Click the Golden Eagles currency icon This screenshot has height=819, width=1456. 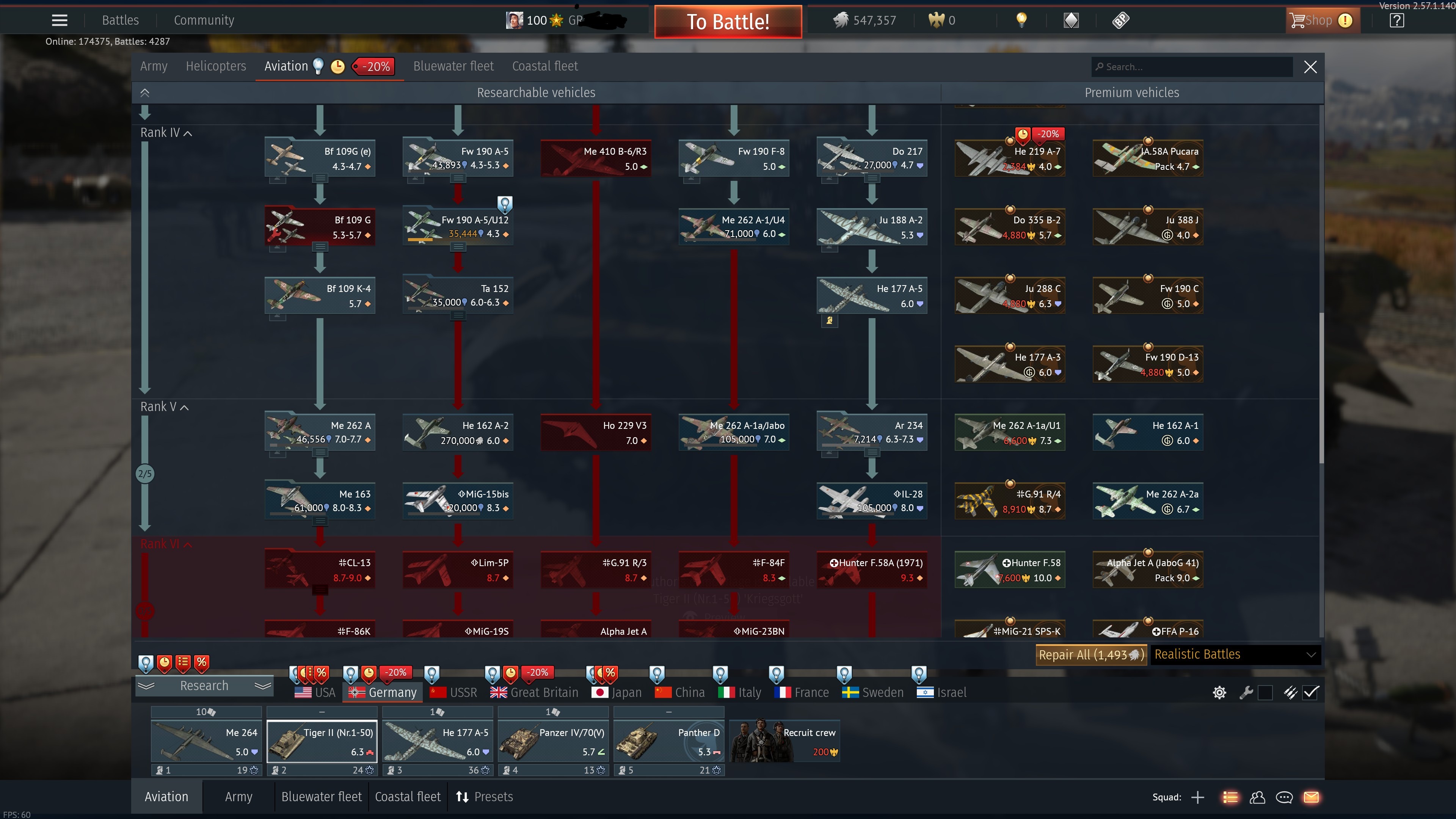[936, 20]
